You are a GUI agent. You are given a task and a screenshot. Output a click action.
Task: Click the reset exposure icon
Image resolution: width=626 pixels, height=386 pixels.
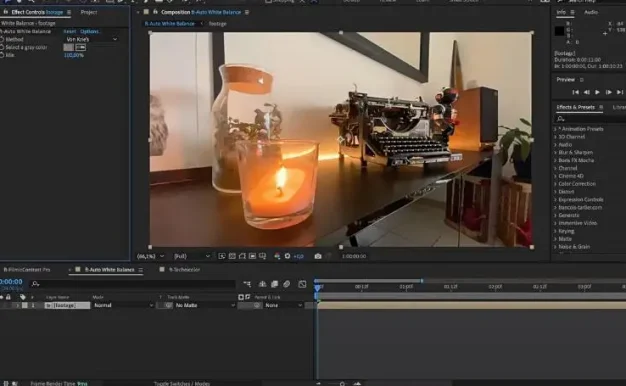click(287, 256)
